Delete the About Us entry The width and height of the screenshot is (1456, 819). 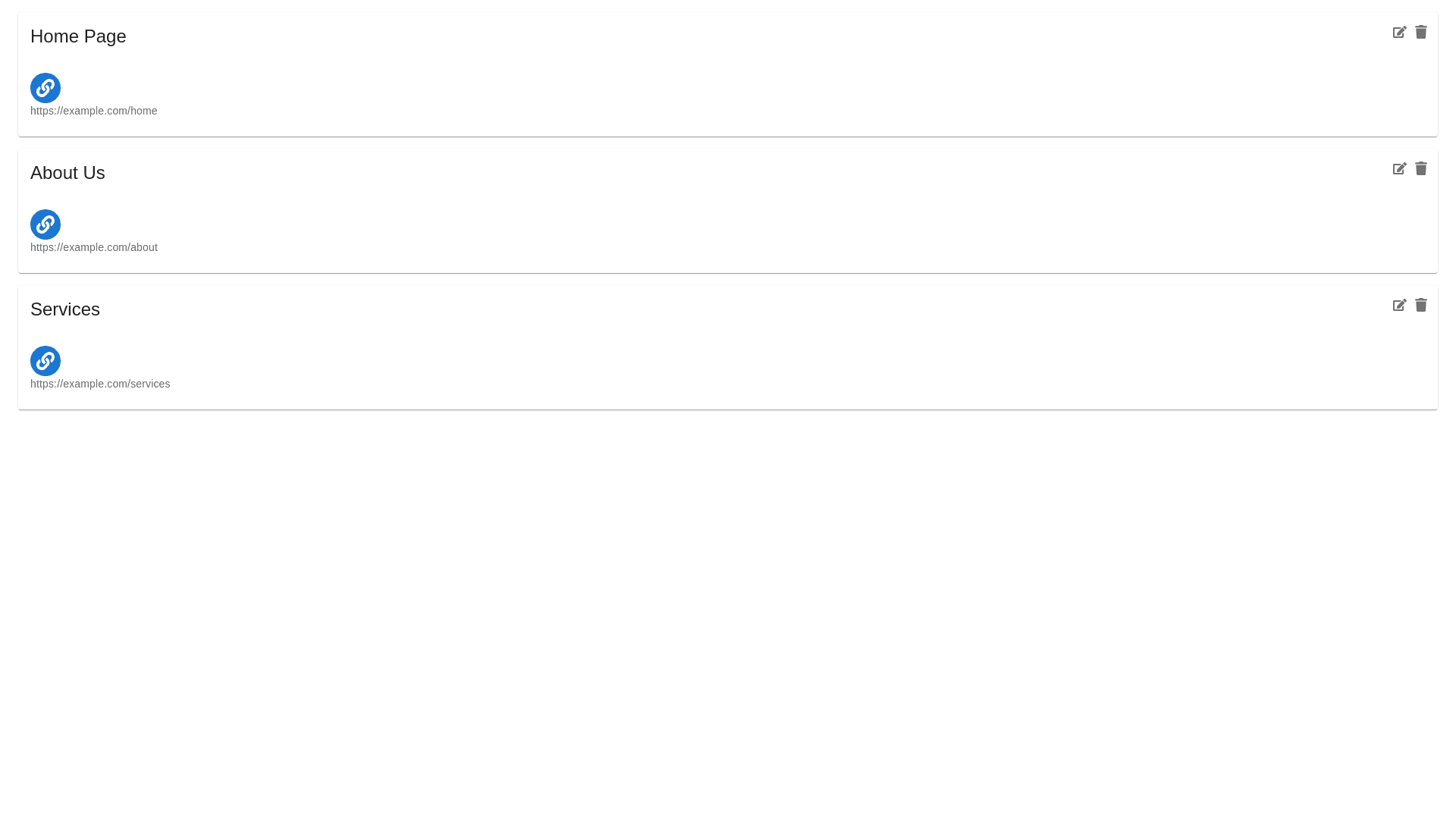[1421, 168]
